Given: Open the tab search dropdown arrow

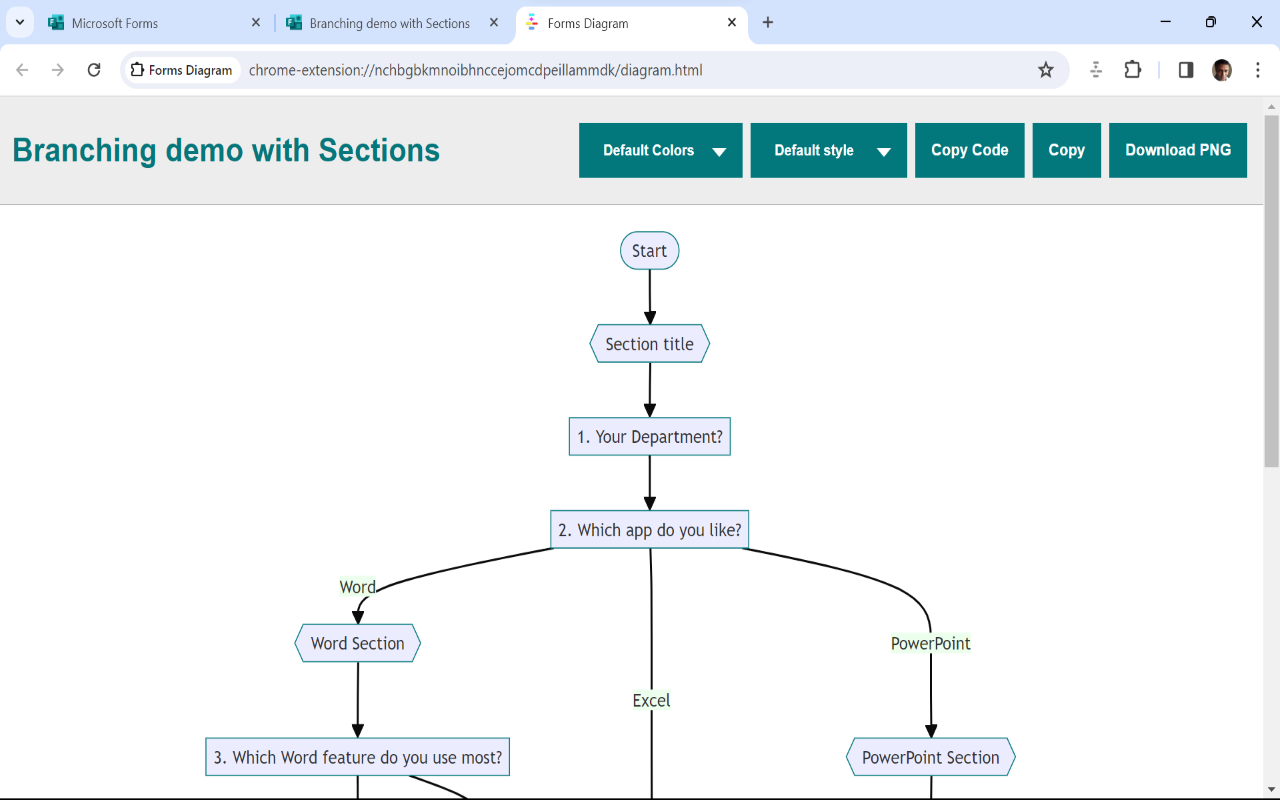Looking at the screenshot, I should click(x=19, y=22).
